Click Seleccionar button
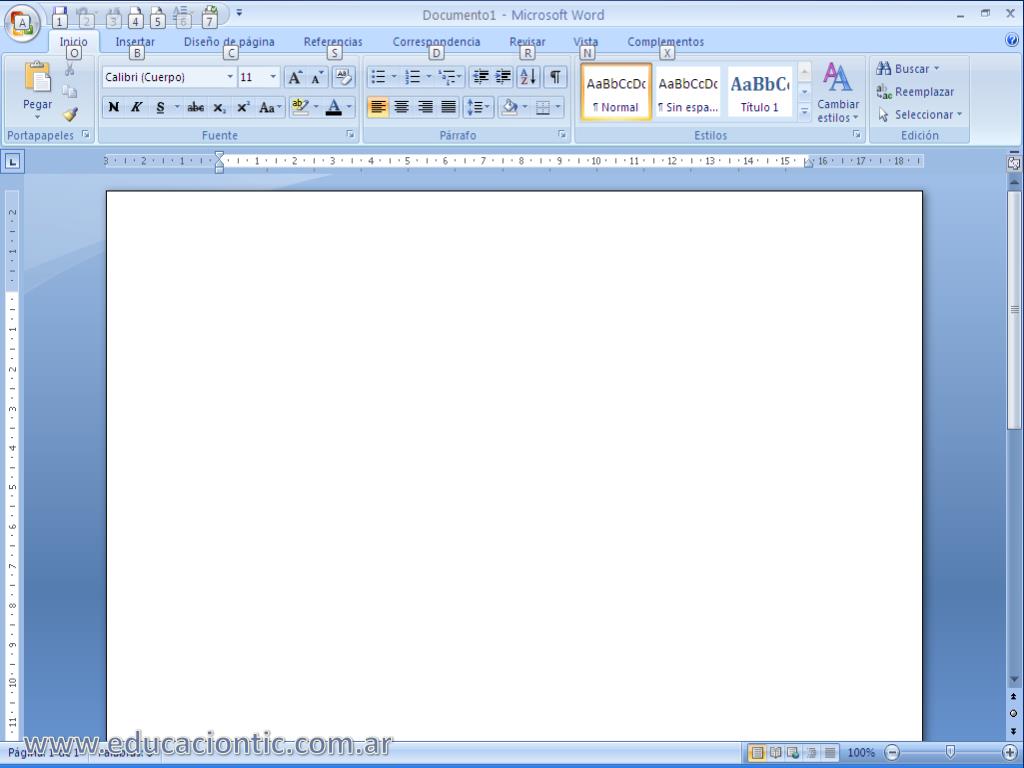This screenshot has width=1024, height=768. pyautogui.click(x=920, y=115)
